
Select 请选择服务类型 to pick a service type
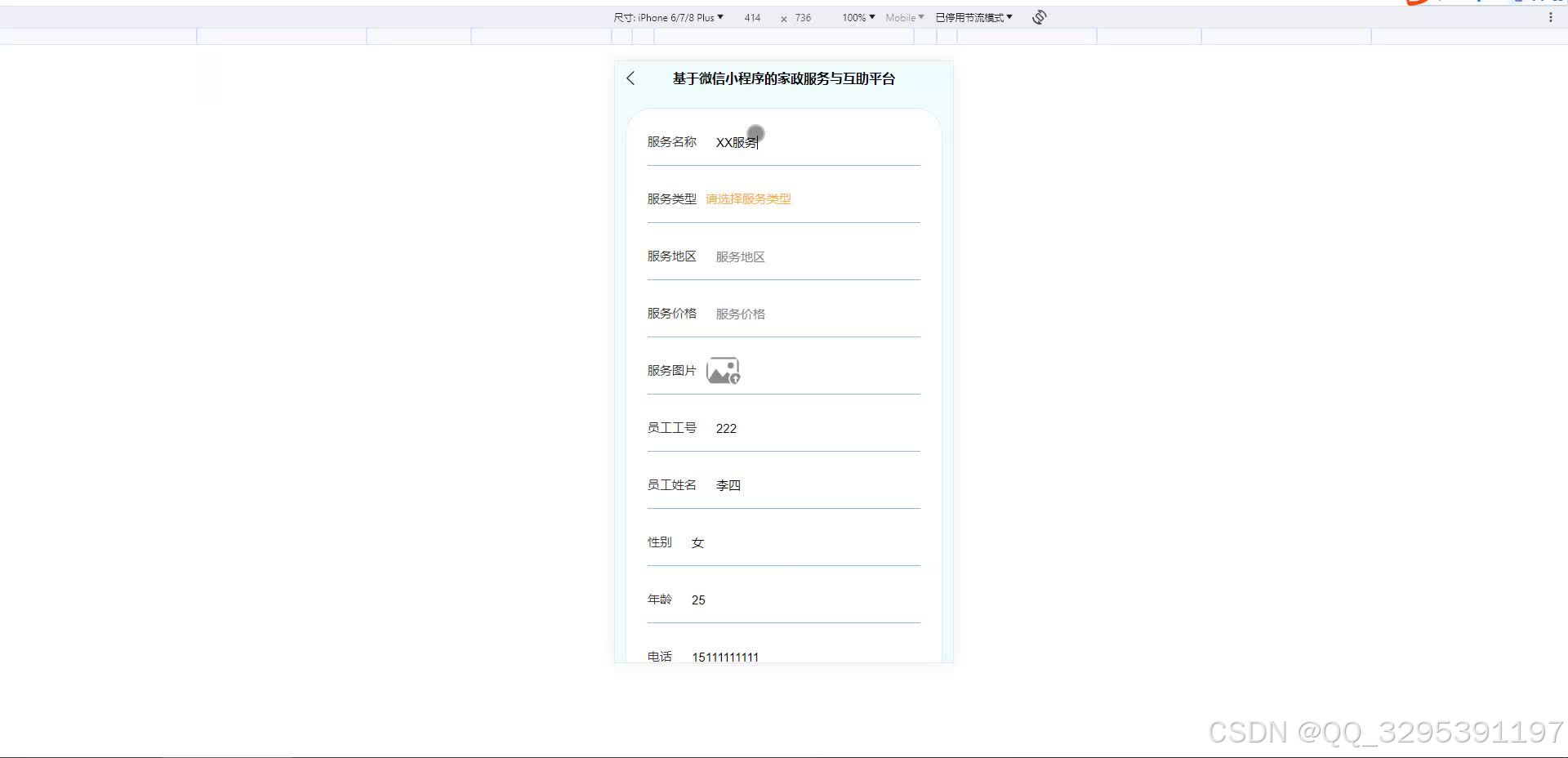click(x=746, y=198)
